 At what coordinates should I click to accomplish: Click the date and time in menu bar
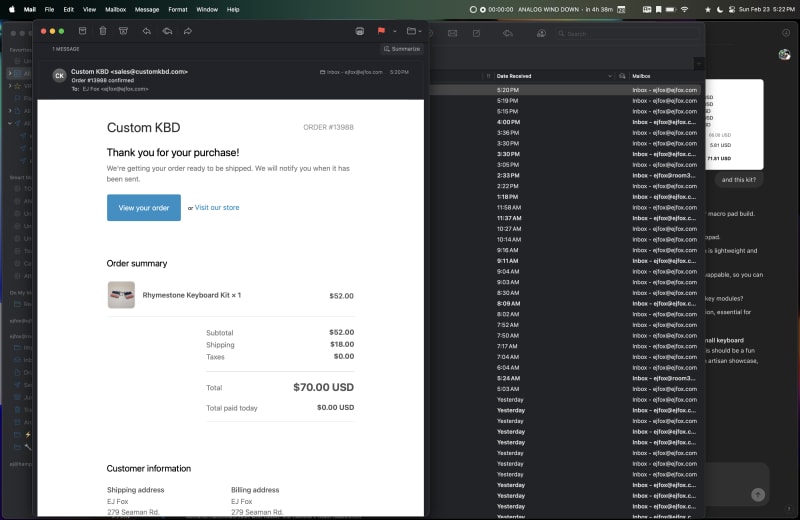(767, 9)
